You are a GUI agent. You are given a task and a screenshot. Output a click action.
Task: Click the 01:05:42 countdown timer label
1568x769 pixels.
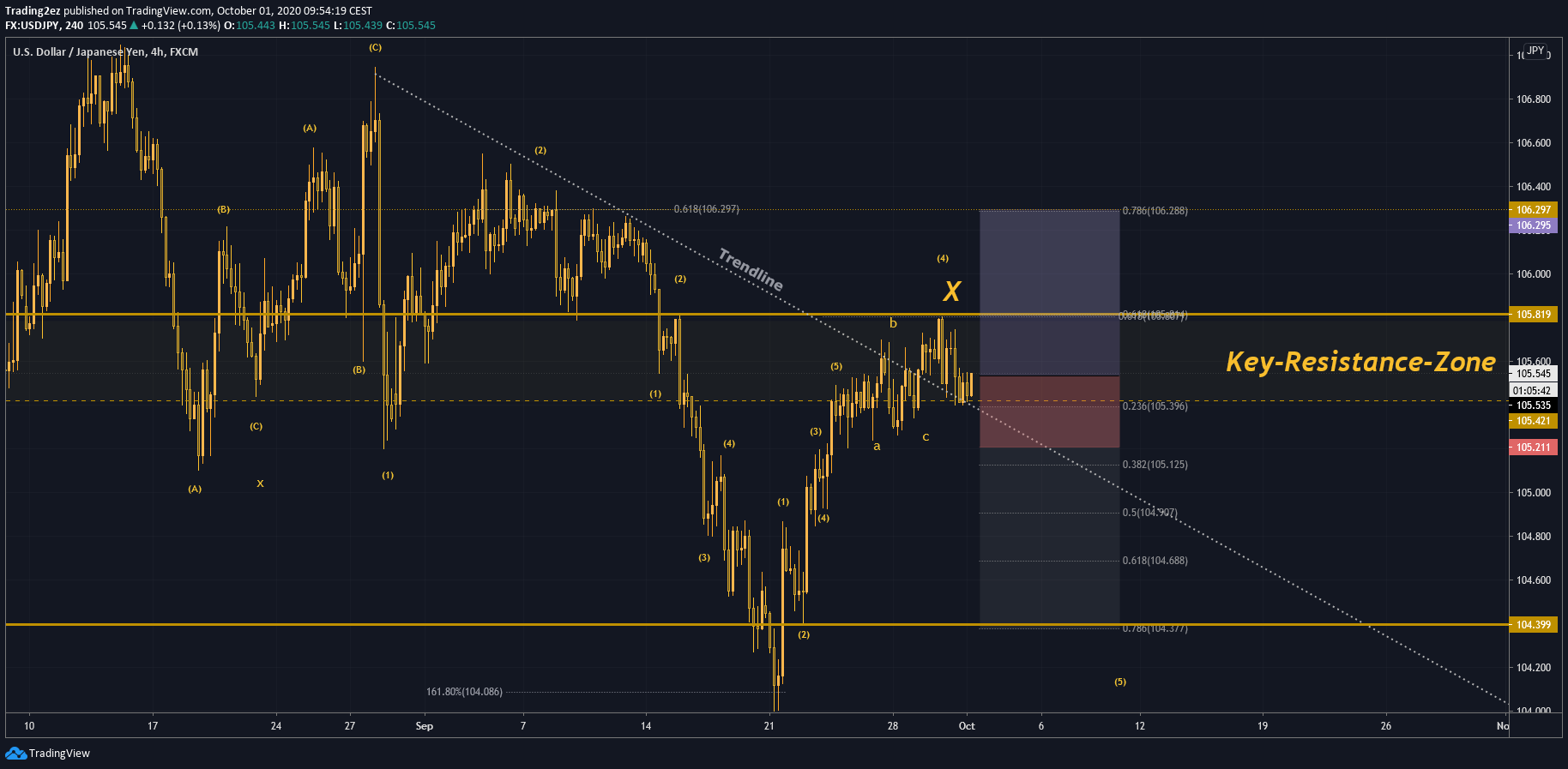(1533, 391)
